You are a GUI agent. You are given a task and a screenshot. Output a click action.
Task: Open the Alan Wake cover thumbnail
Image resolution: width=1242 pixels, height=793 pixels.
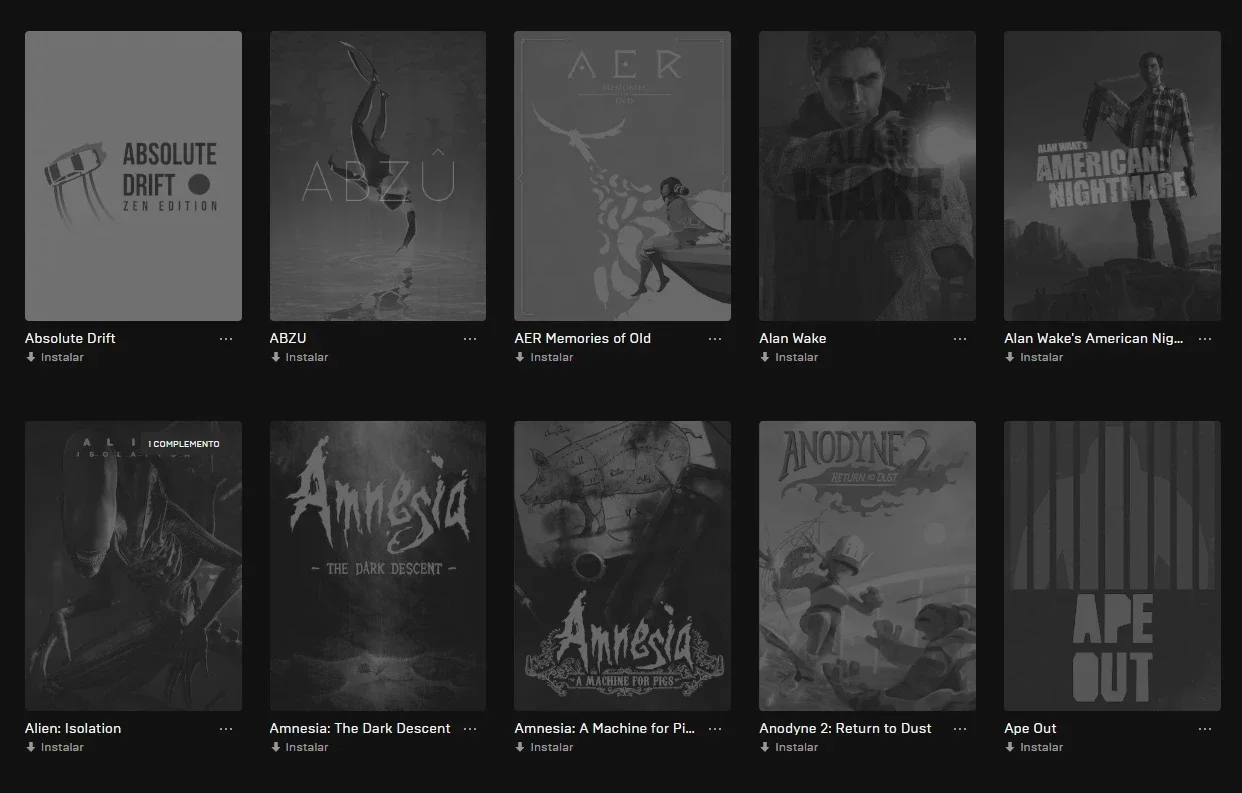click(867, 176)
